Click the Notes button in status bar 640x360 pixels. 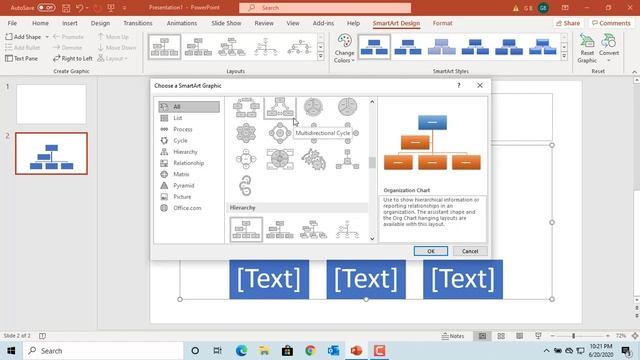453,336
